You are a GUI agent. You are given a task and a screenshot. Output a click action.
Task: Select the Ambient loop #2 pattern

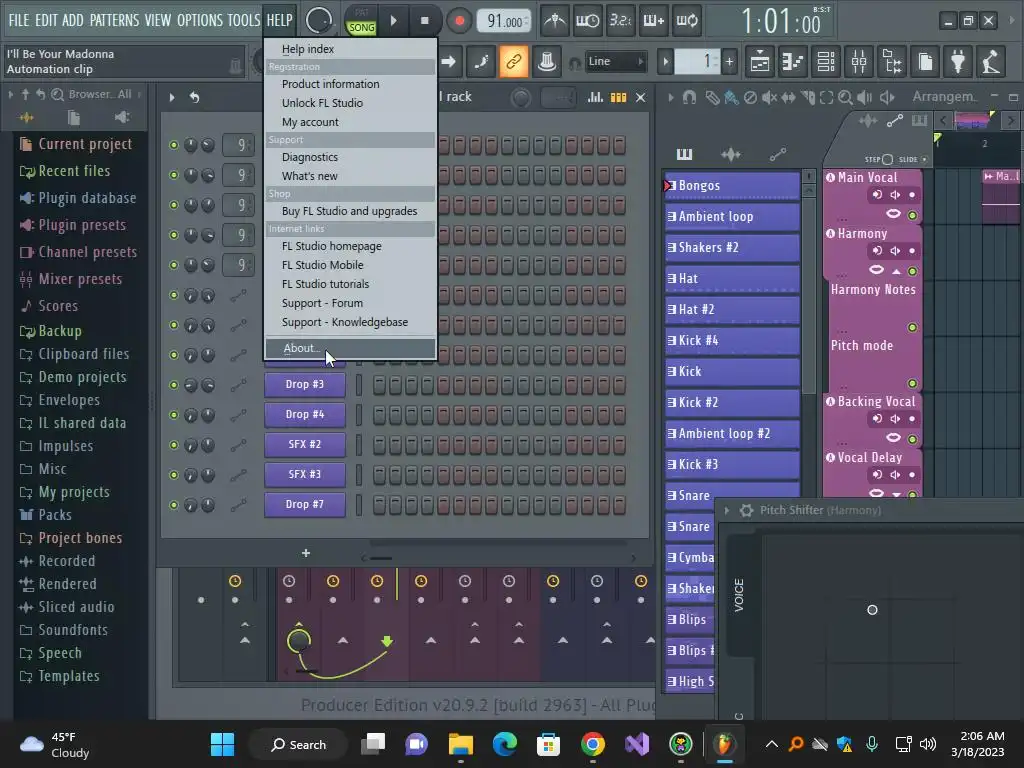point(732,434)
